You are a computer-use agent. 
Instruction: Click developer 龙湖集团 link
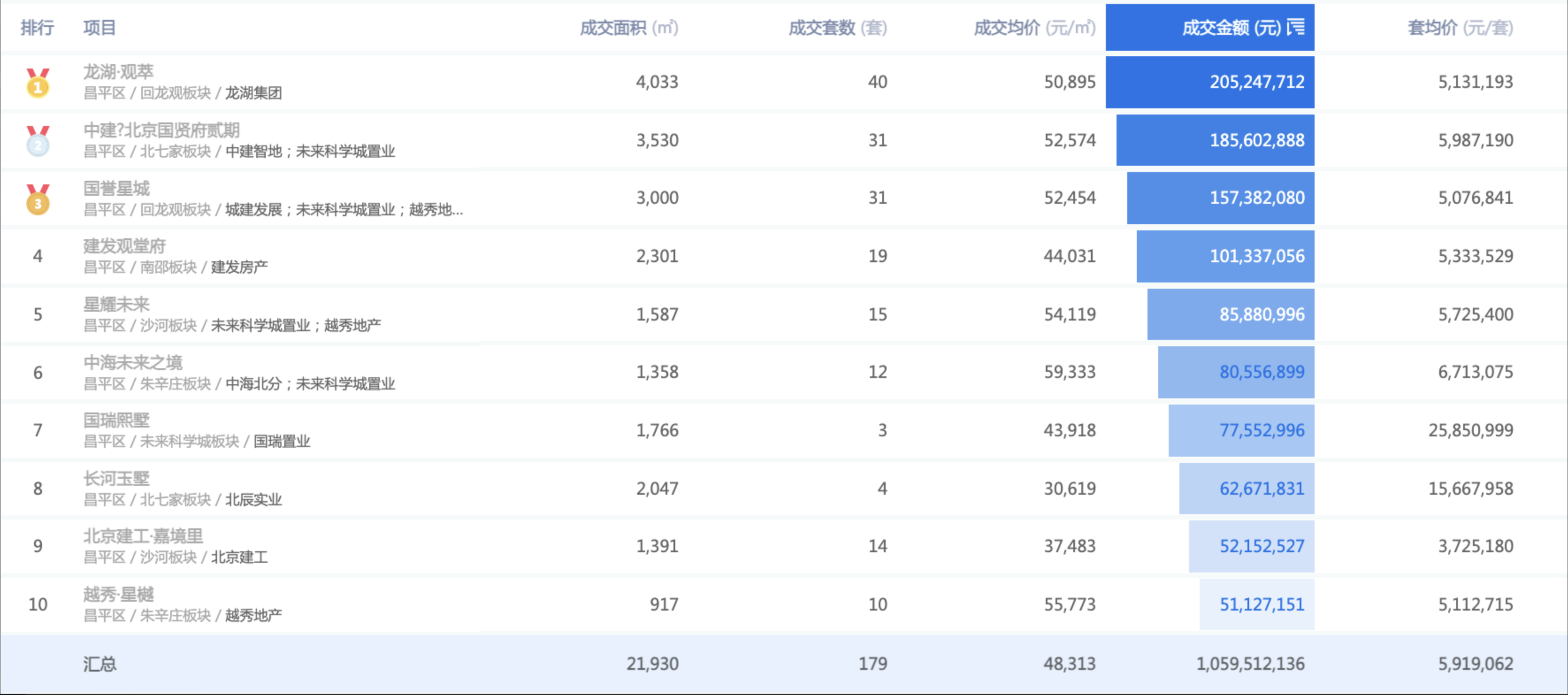(x=253, y=93)
